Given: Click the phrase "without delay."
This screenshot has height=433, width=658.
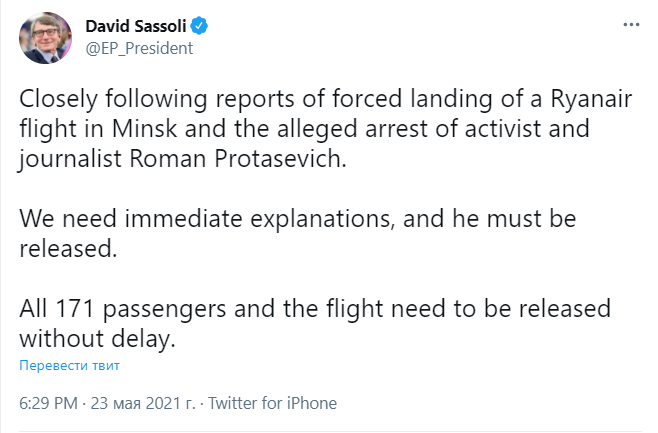Looking at the screenshot, I should click(x=97, y=339).
